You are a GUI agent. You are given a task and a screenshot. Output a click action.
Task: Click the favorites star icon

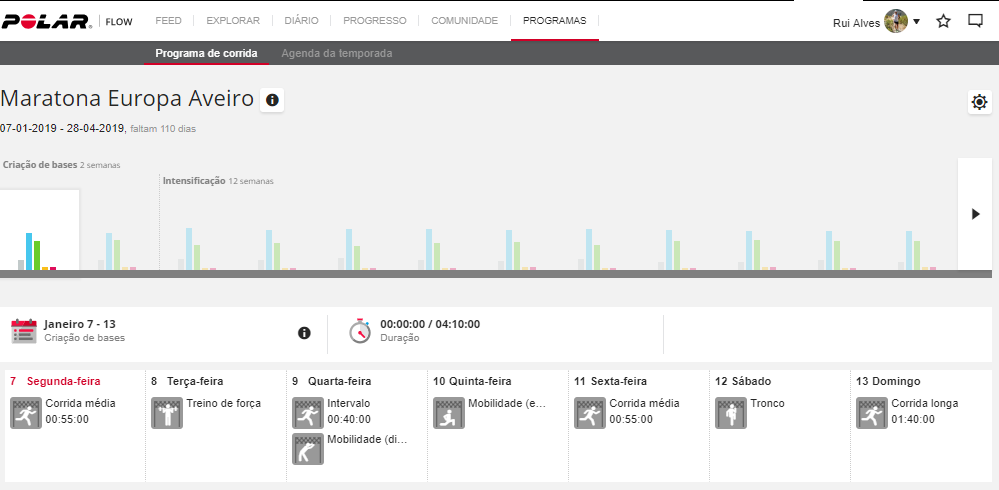coord(943,21)
